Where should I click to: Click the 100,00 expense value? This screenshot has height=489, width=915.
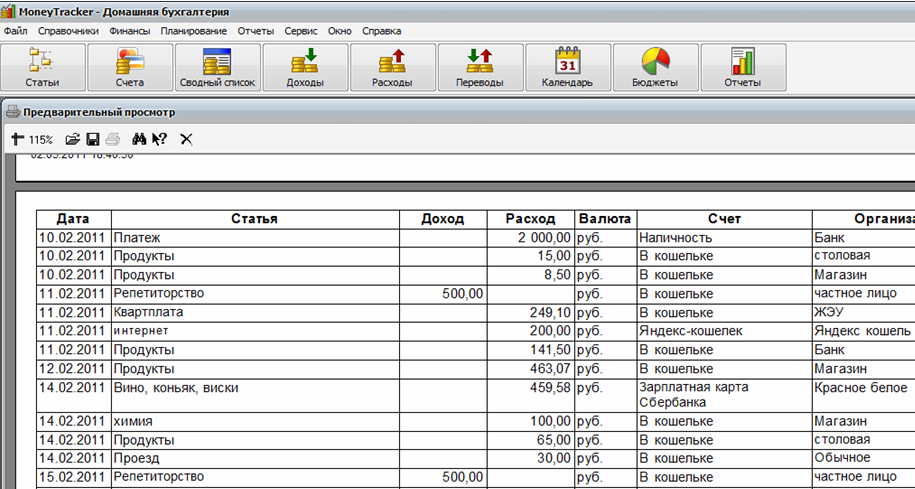pyautogui.click(x=550, y=421)
